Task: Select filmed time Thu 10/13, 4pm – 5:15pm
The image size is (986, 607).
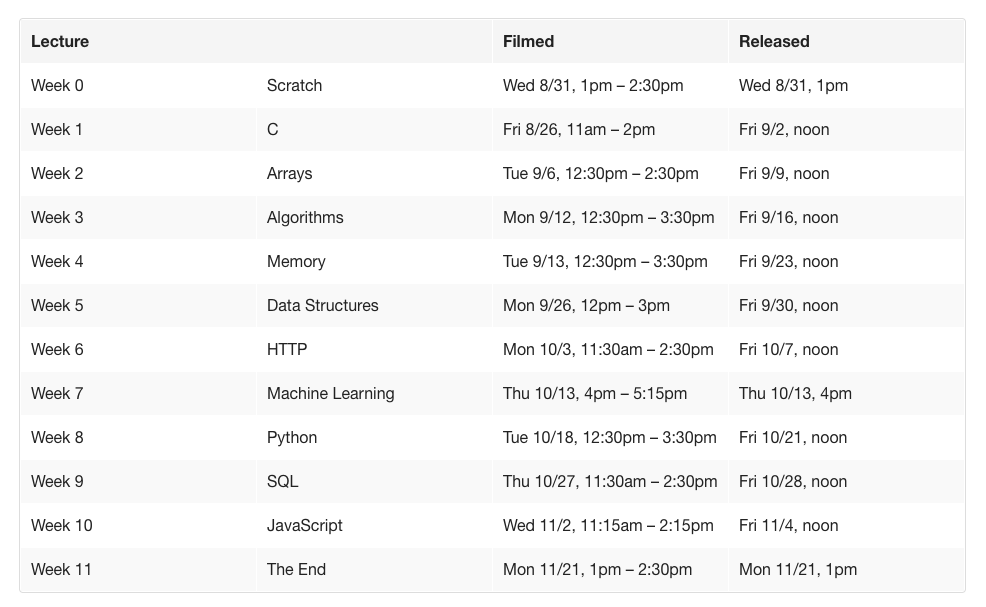Action: [595, 393]
